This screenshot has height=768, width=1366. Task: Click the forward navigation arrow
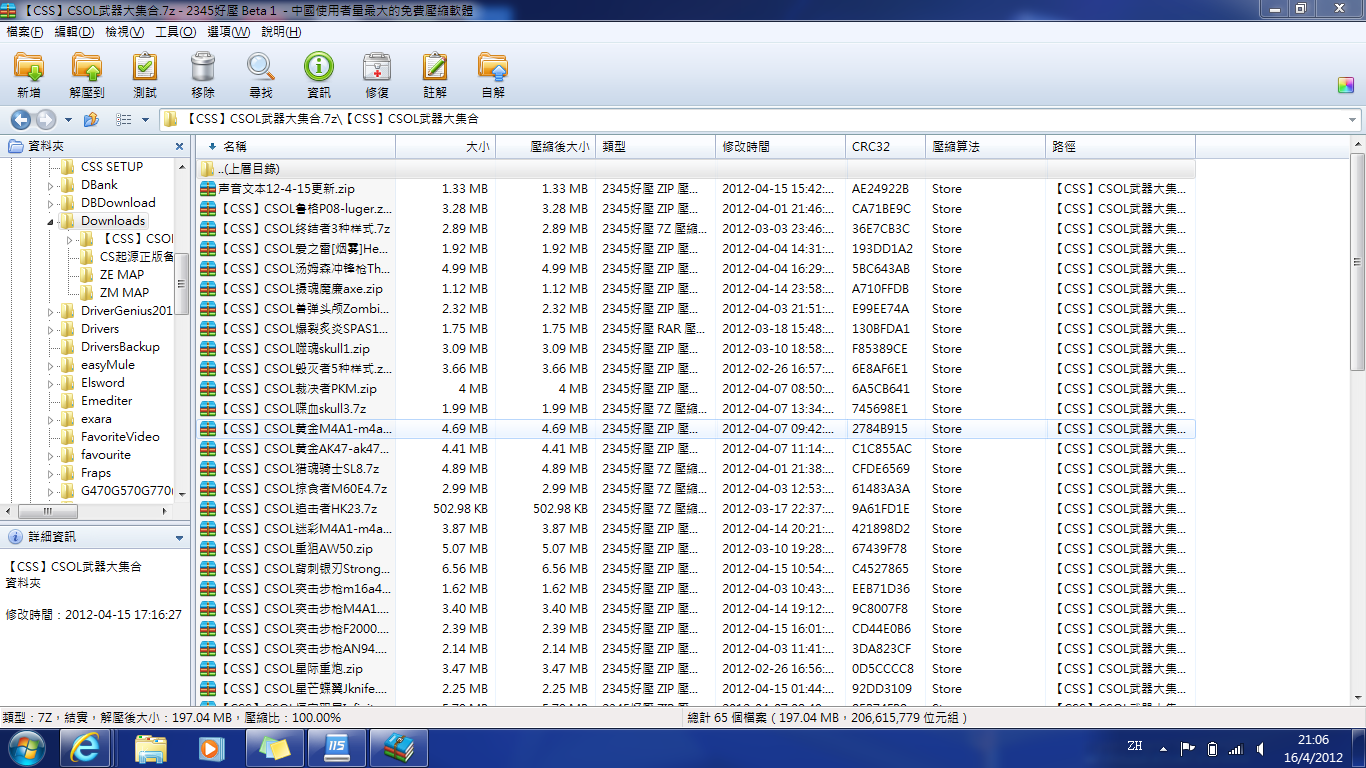pos(45,120)
